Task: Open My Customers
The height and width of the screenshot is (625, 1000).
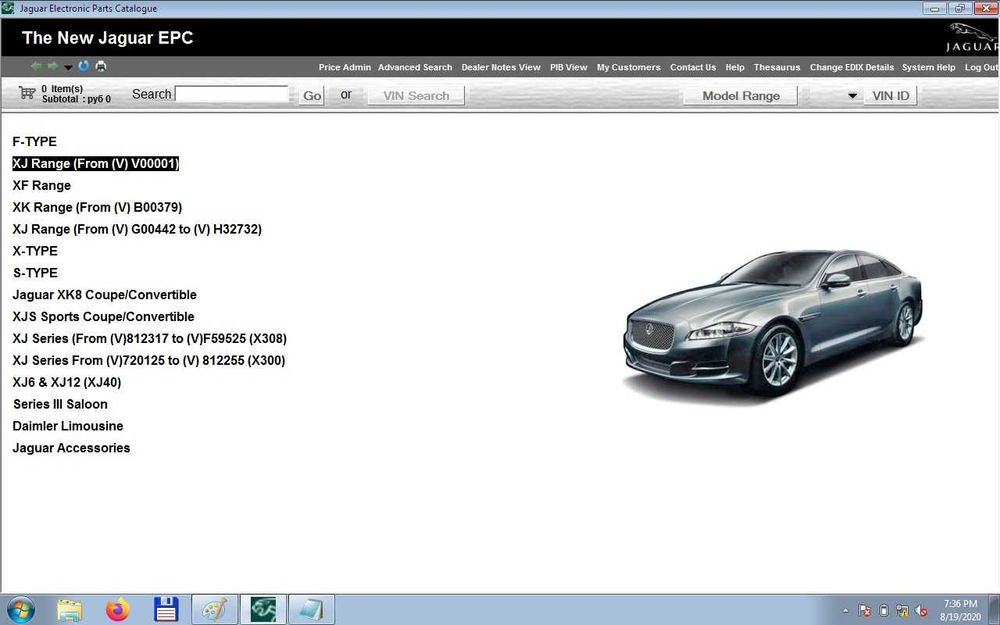Action: coord(628,67)
